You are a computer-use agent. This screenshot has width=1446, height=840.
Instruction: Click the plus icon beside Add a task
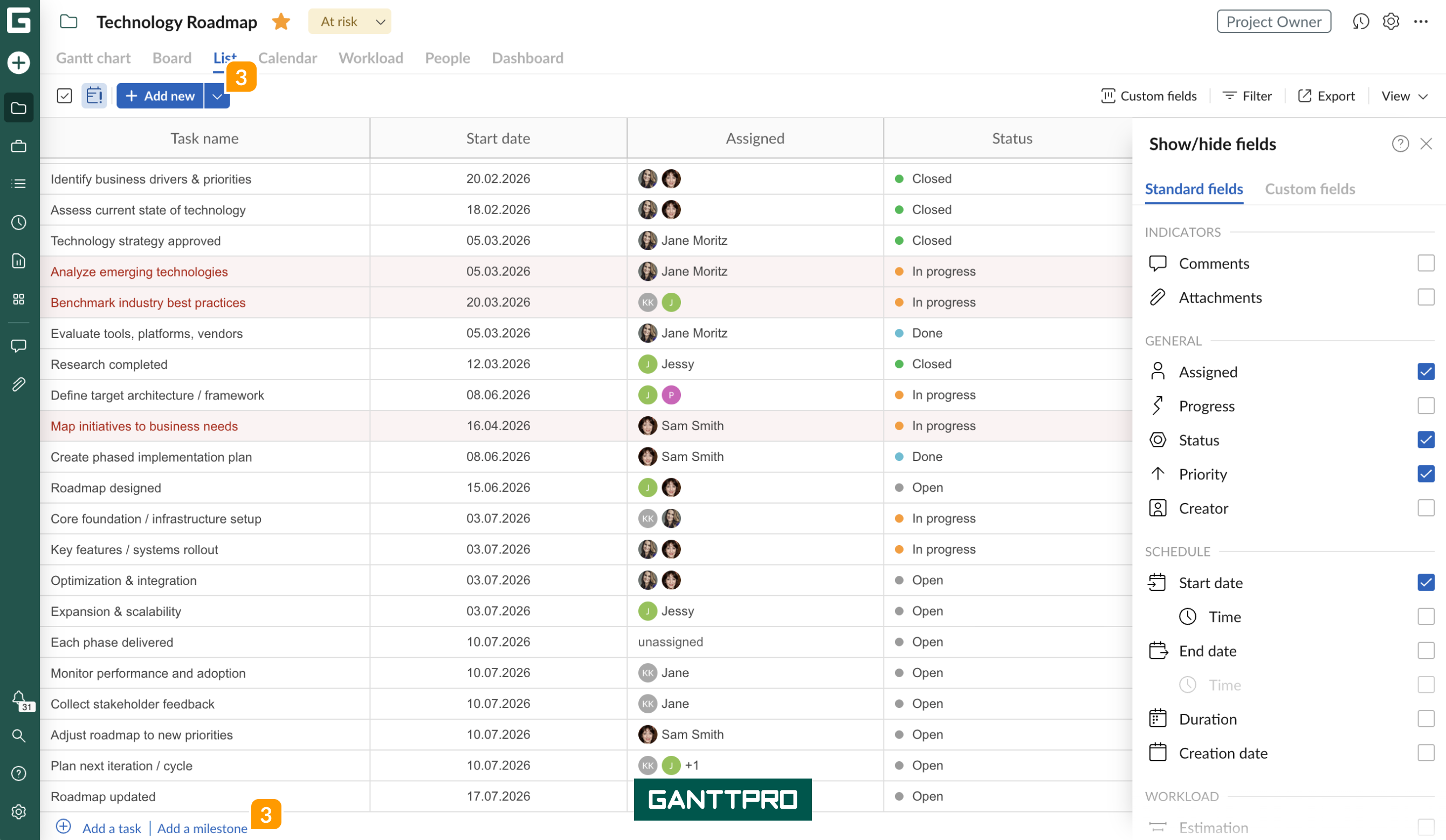(63, 827)
